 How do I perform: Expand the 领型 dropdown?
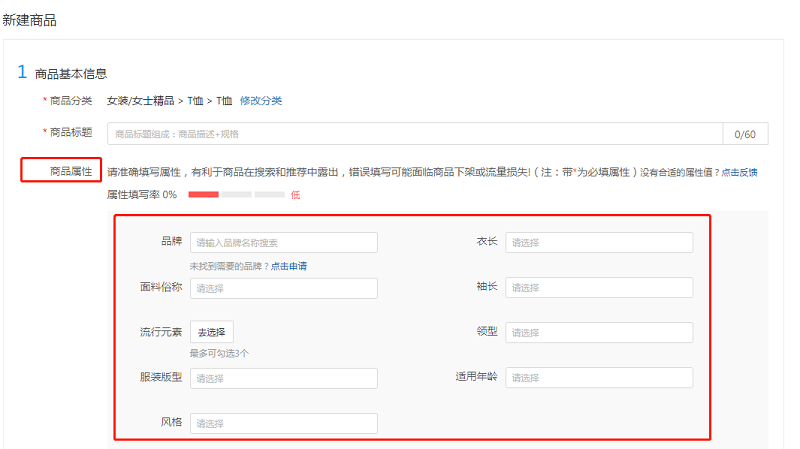tap(599, 332)
